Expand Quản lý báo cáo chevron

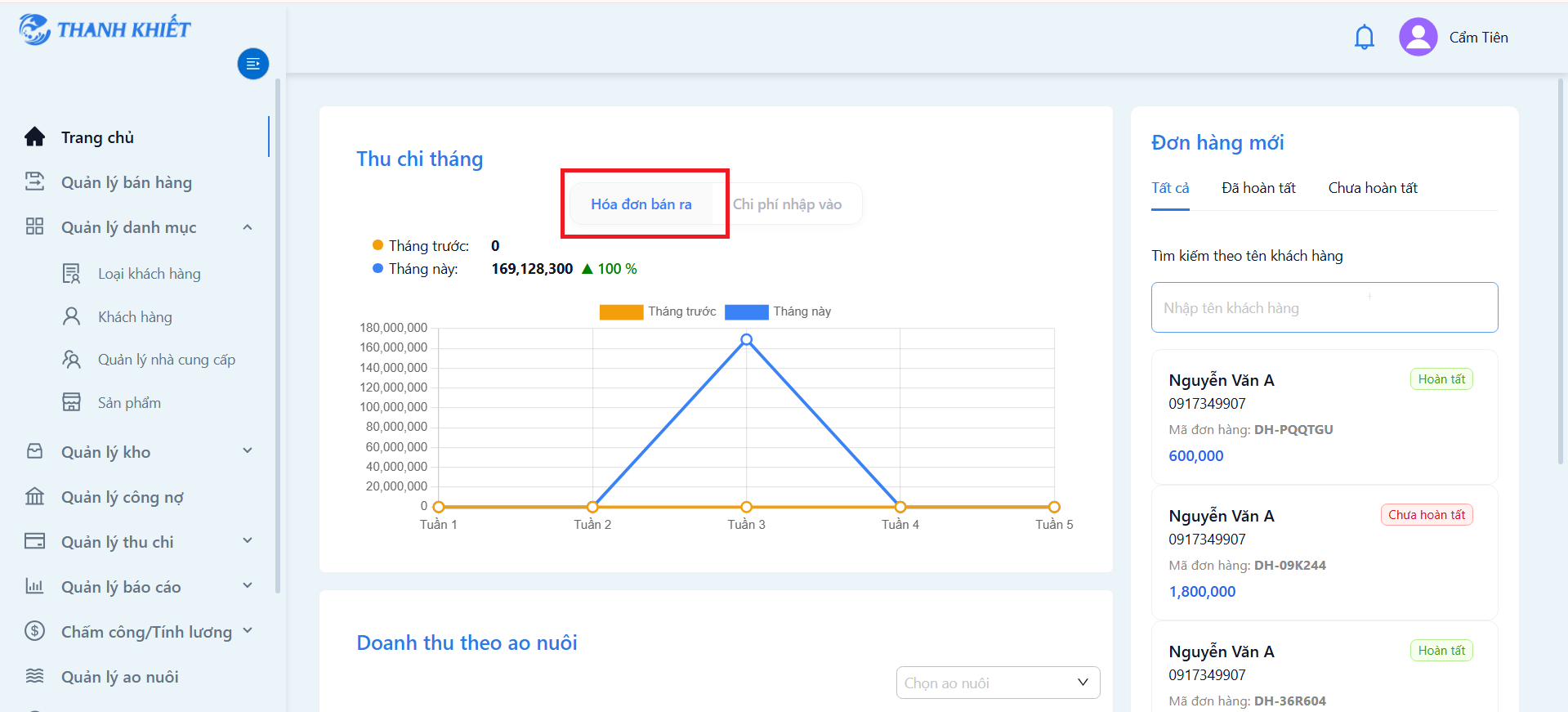tap(248, 586)
